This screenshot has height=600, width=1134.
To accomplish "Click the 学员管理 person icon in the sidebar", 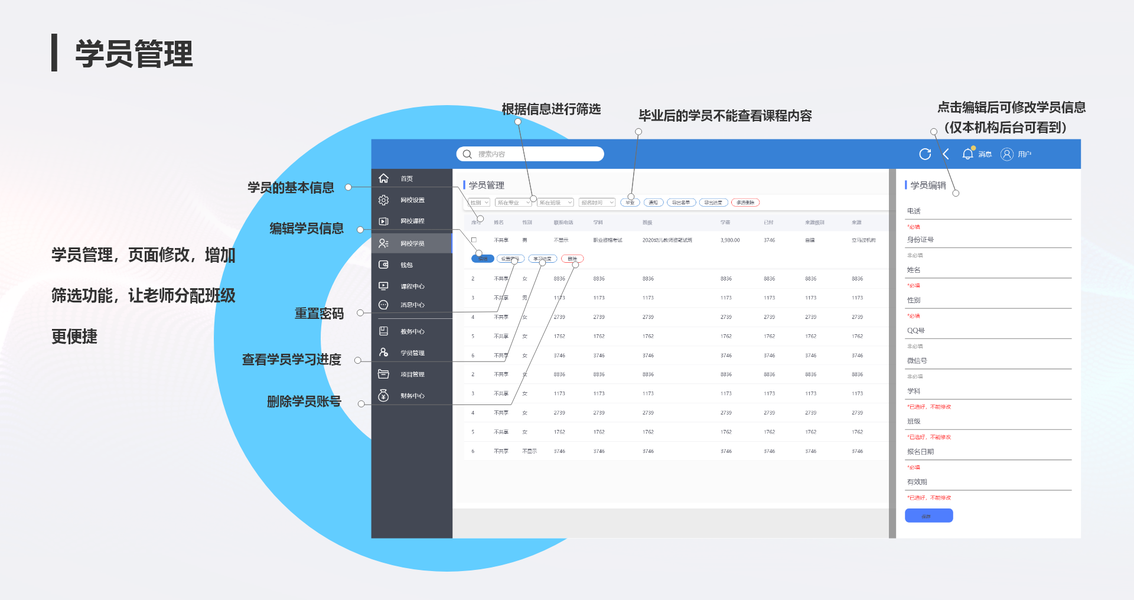I will coord(383,353).
